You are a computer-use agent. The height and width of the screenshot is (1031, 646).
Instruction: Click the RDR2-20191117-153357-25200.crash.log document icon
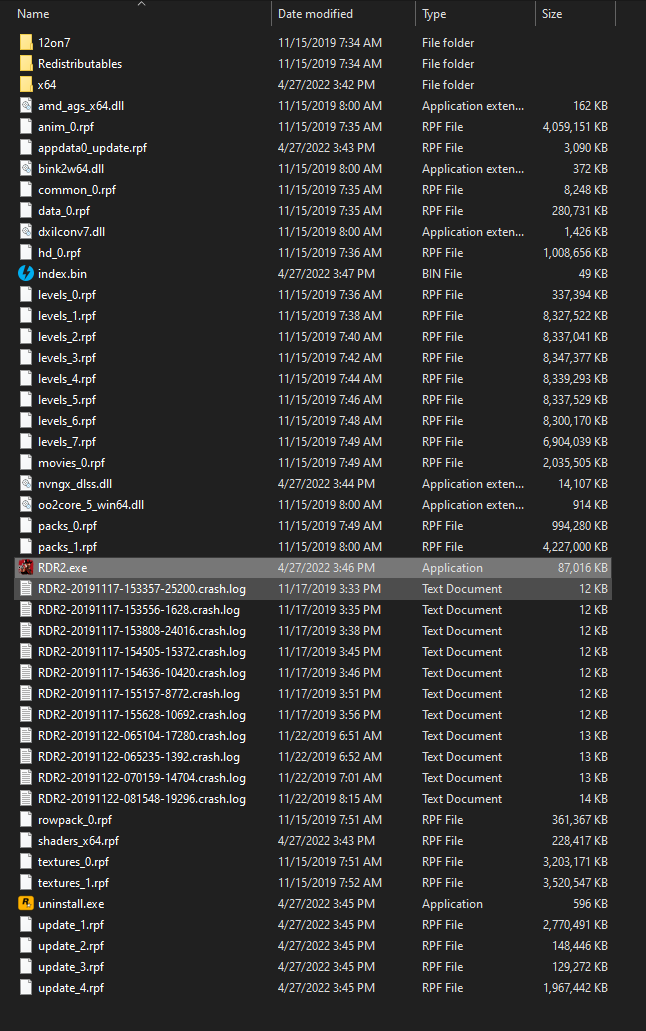pos(26,588)
